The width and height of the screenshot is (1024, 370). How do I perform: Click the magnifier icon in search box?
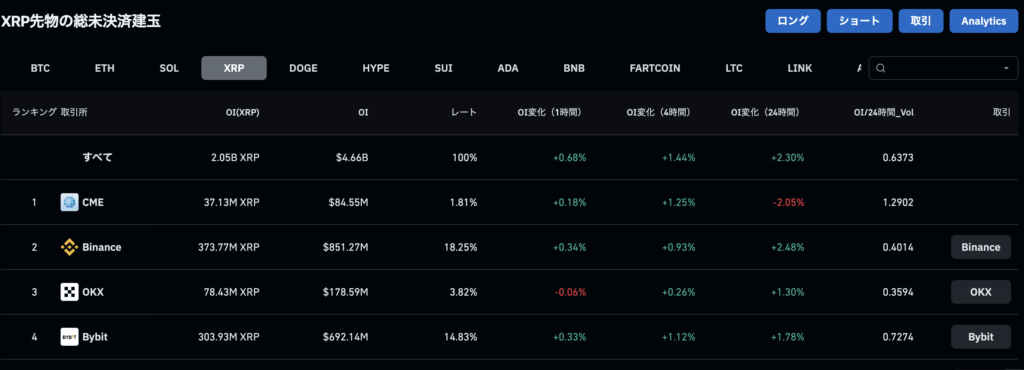coord(880,68)
